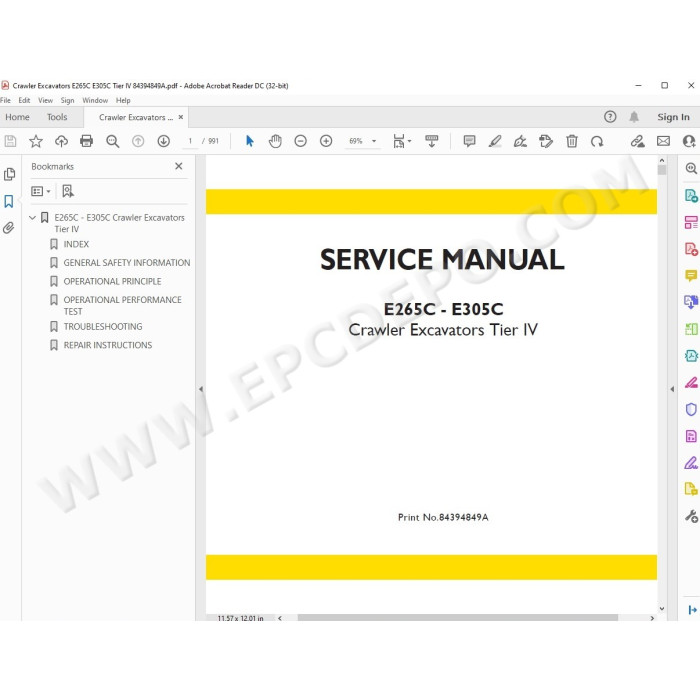Image resolution: width=700 pixels, height=700 pixels.
Task: Open INDEX bookmark
Action: (x=76, y=244)
